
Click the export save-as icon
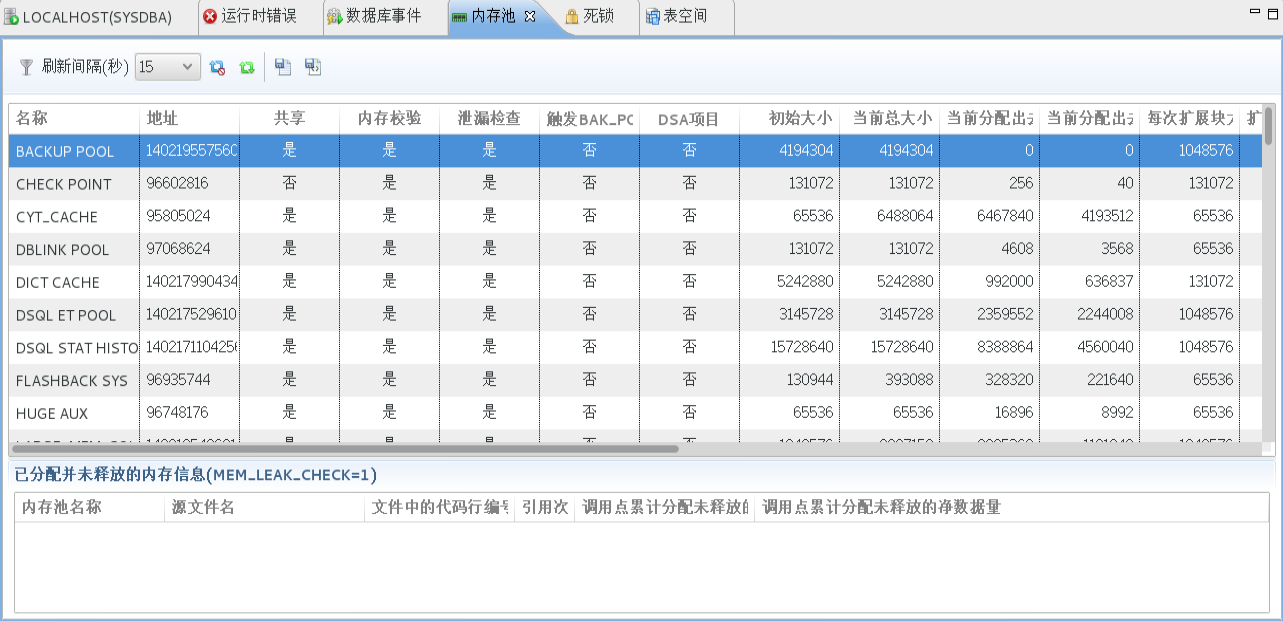[312, 68]
